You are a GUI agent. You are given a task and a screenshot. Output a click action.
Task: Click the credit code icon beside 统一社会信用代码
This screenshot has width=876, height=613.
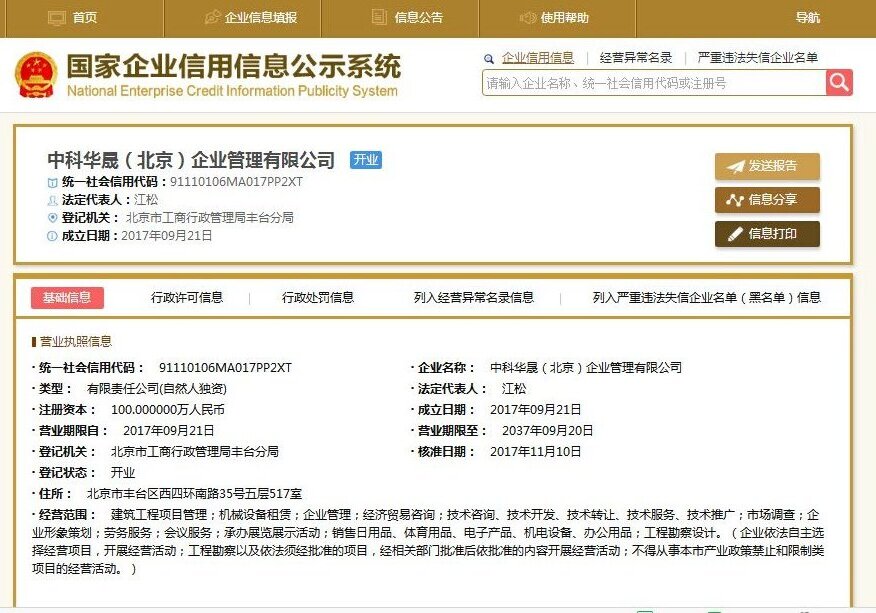53,182
